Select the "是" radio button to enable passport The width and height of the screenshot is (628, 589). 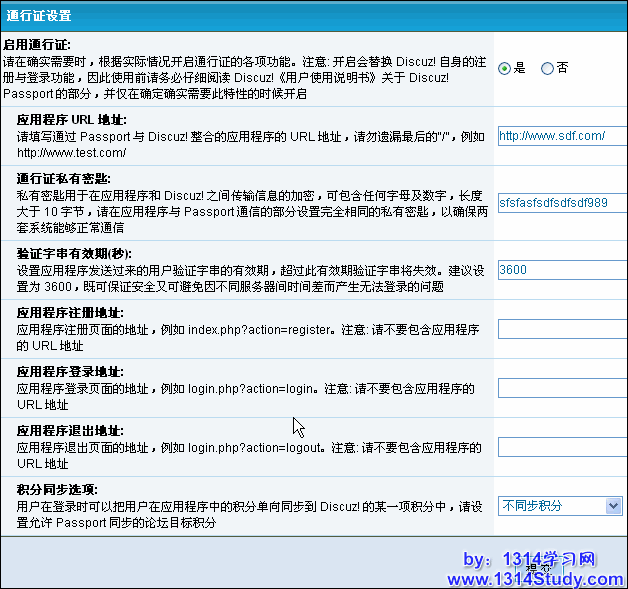506,69
